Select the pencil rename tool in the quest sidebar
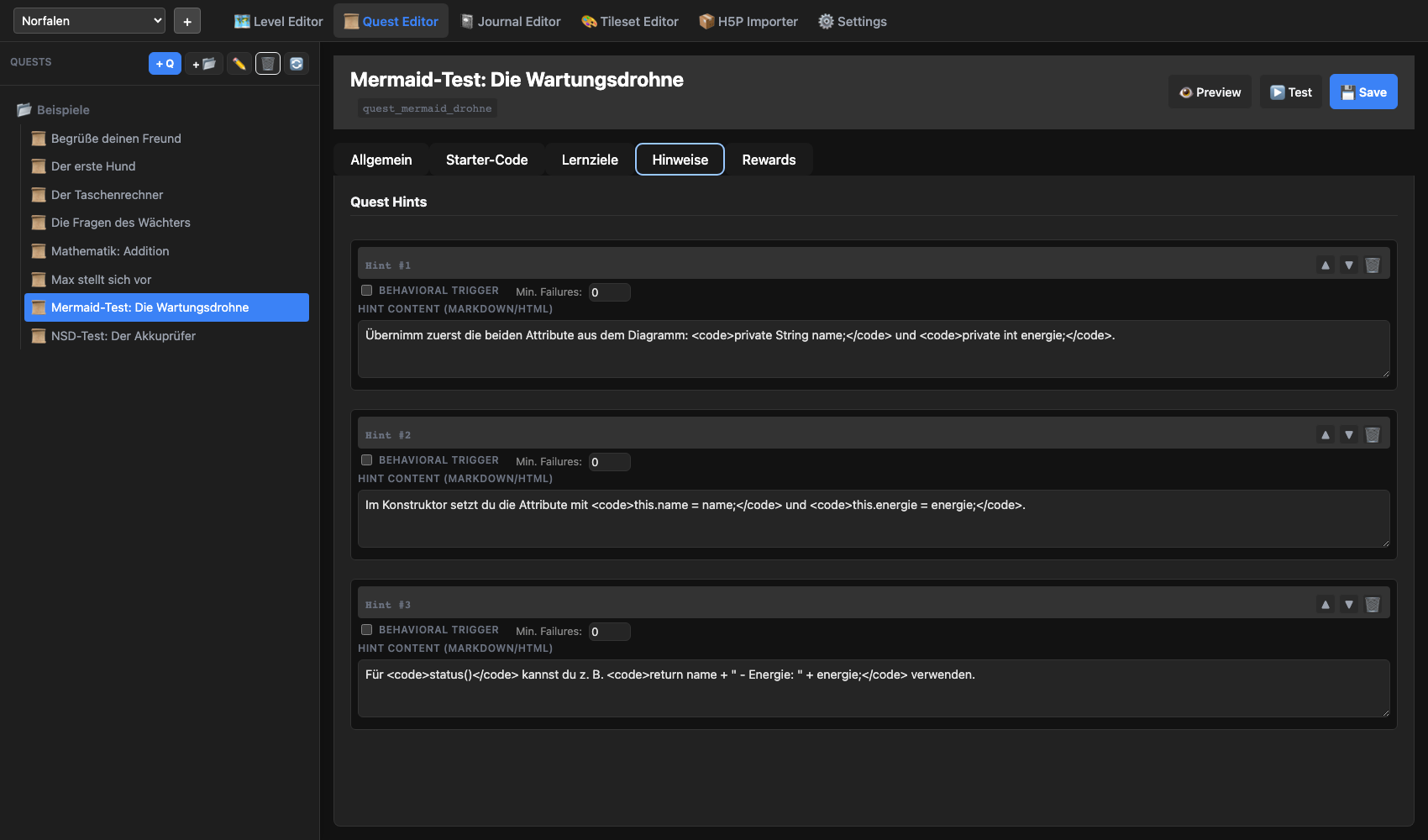The width and height of the screenshot is (1428, 840). coord(239,62)
